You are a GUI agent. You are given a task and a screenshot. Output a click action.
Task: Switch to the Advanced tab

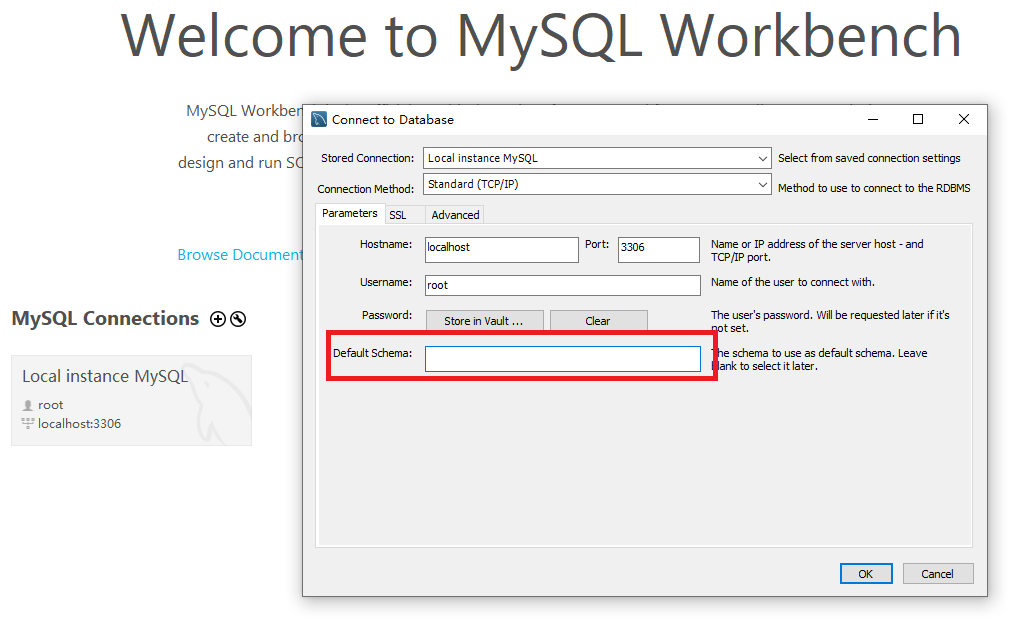[455, 215]
